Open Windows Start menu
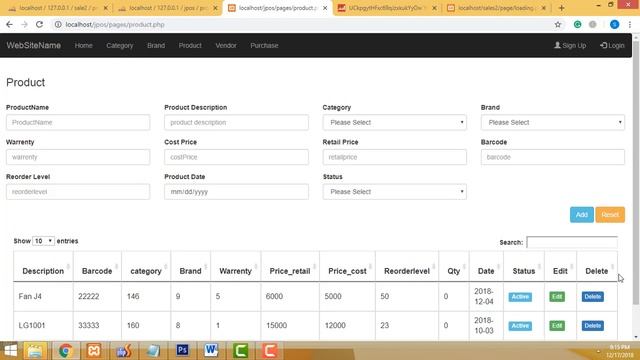Screen dimensions: 640x360 coord(10,351)
